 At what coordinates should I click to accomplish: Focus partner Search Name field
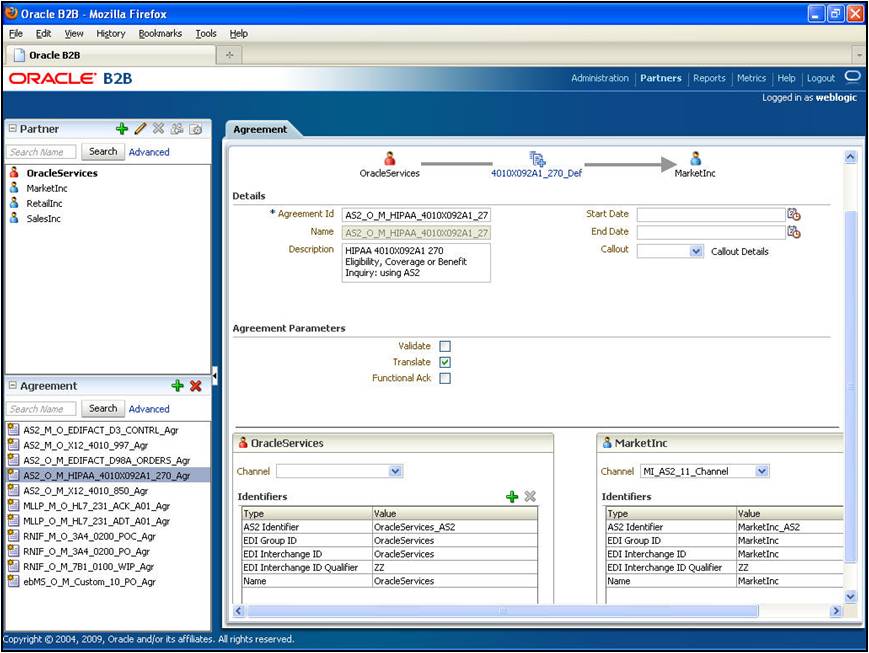tap(41, 152)
